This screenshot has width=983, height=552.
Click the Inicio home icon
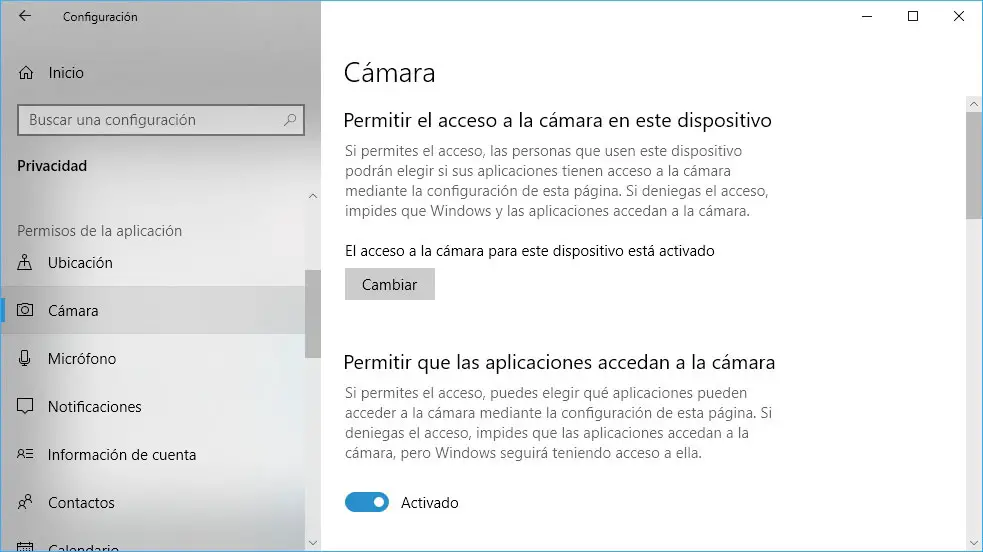[x=26, y=73]
